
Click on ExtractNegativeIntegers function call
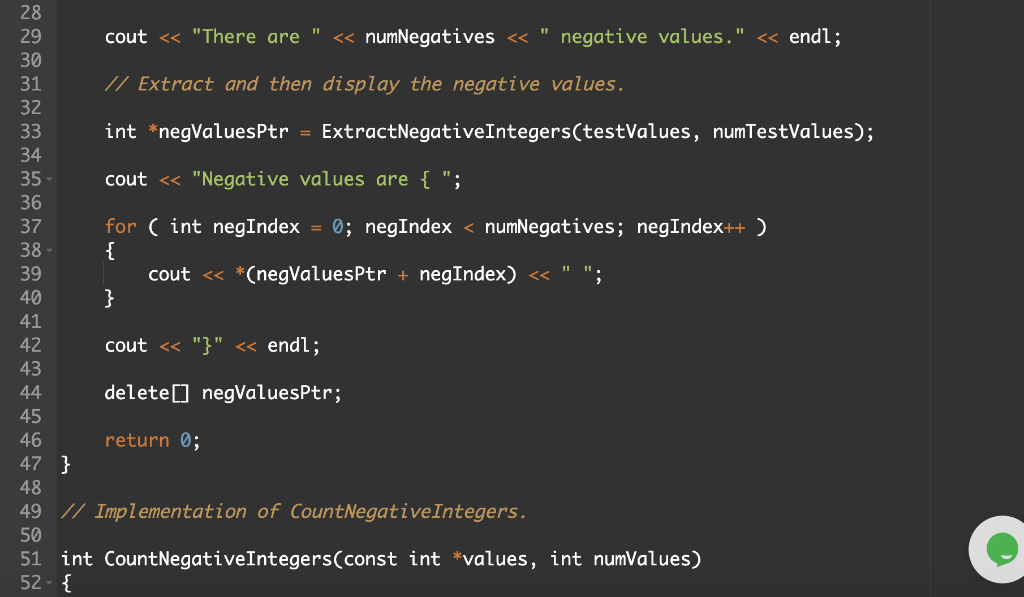point(447,131)
